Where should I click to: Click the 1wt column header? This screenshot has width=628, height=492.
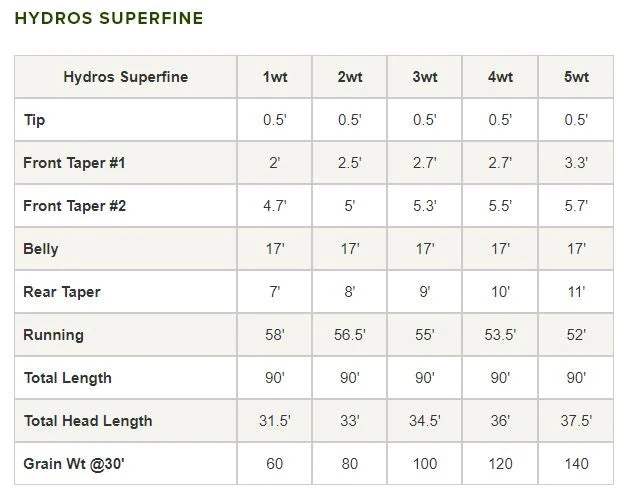(274, 77)
